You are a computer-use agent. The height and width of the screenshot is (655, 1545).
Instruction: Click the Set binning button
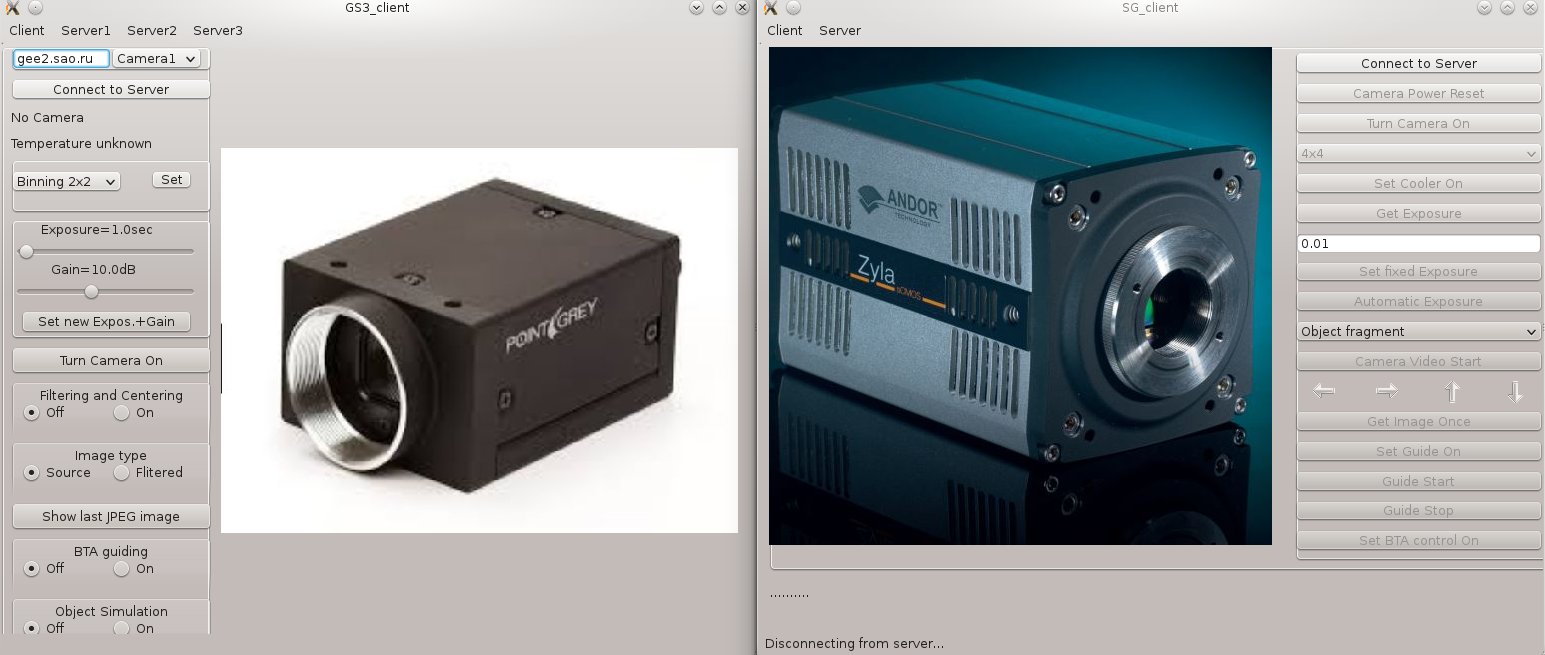(172, 179)
